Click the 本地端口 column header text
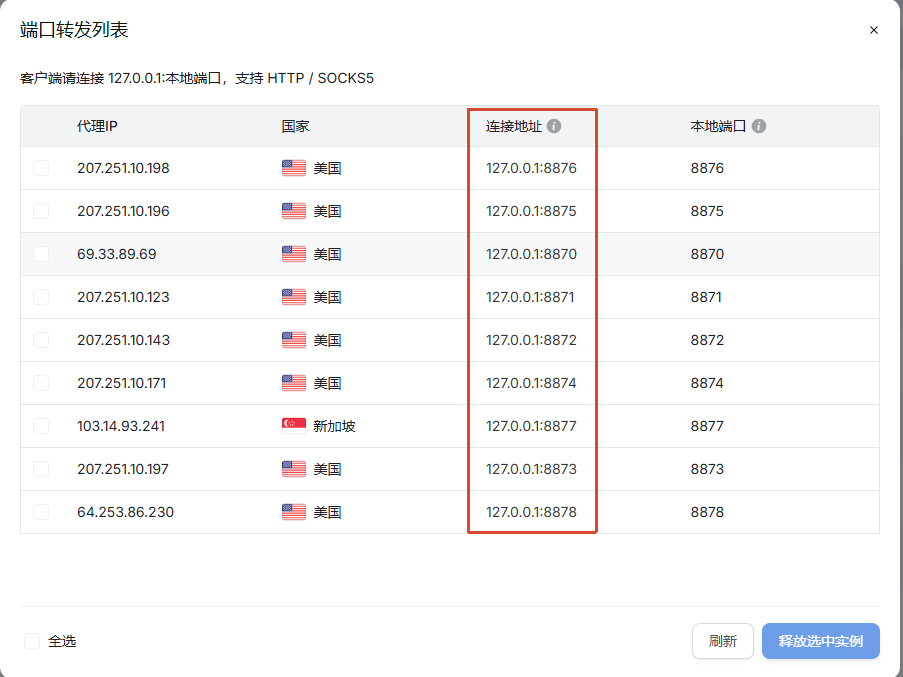This screenshot has height=677, width=903. click(718, 126)
